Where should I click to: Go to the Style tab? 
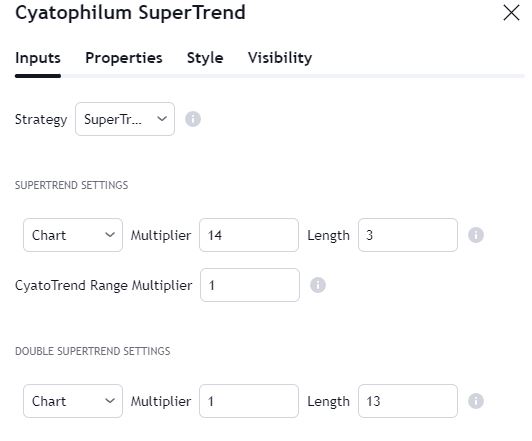click(x=205, y=58)
